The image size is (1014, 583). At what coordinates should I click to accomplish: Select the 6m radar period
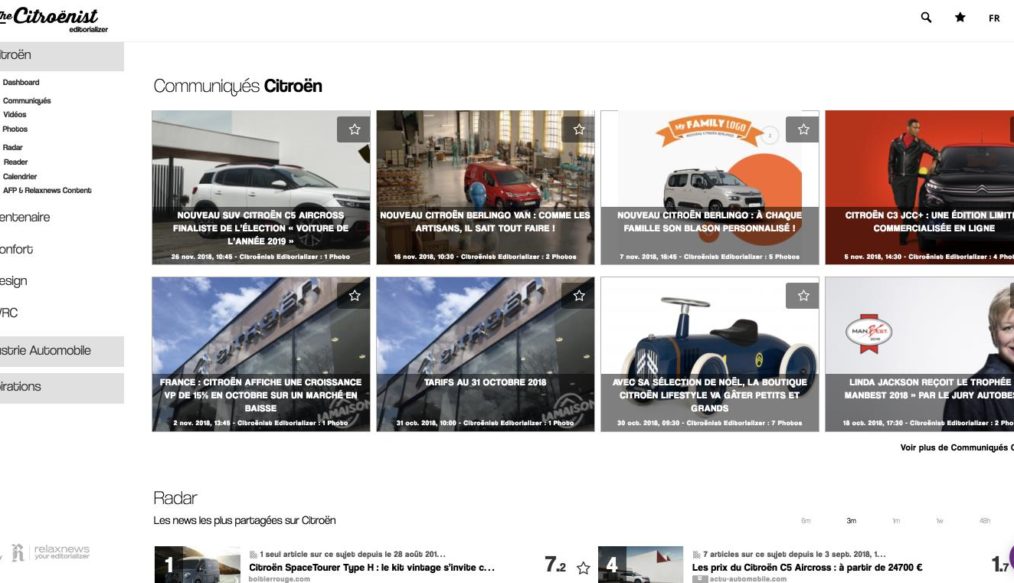coord(806,520)
